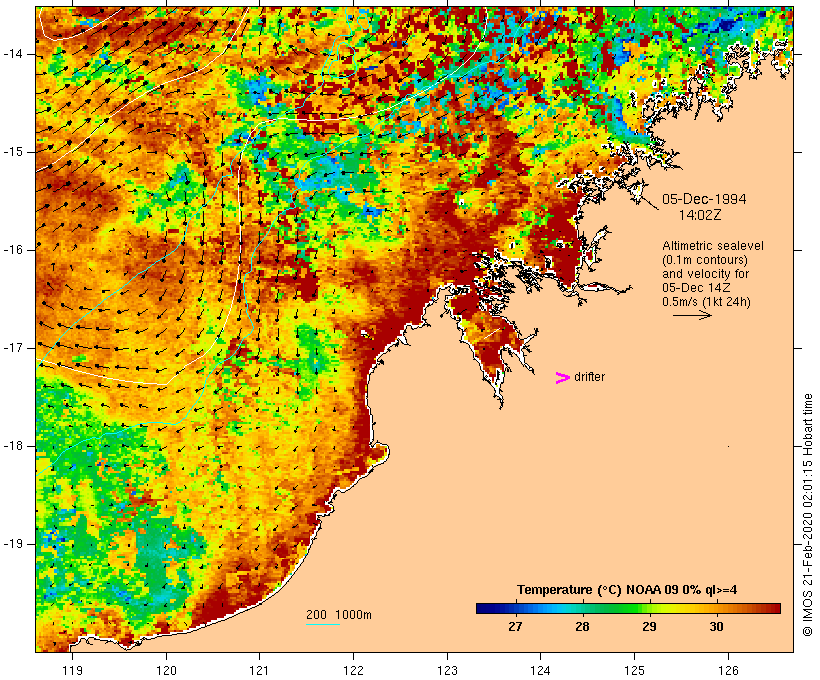This screenshot has width=820, height=680.
Task: Click the color bar label '28'
Action: coord(582,626)
